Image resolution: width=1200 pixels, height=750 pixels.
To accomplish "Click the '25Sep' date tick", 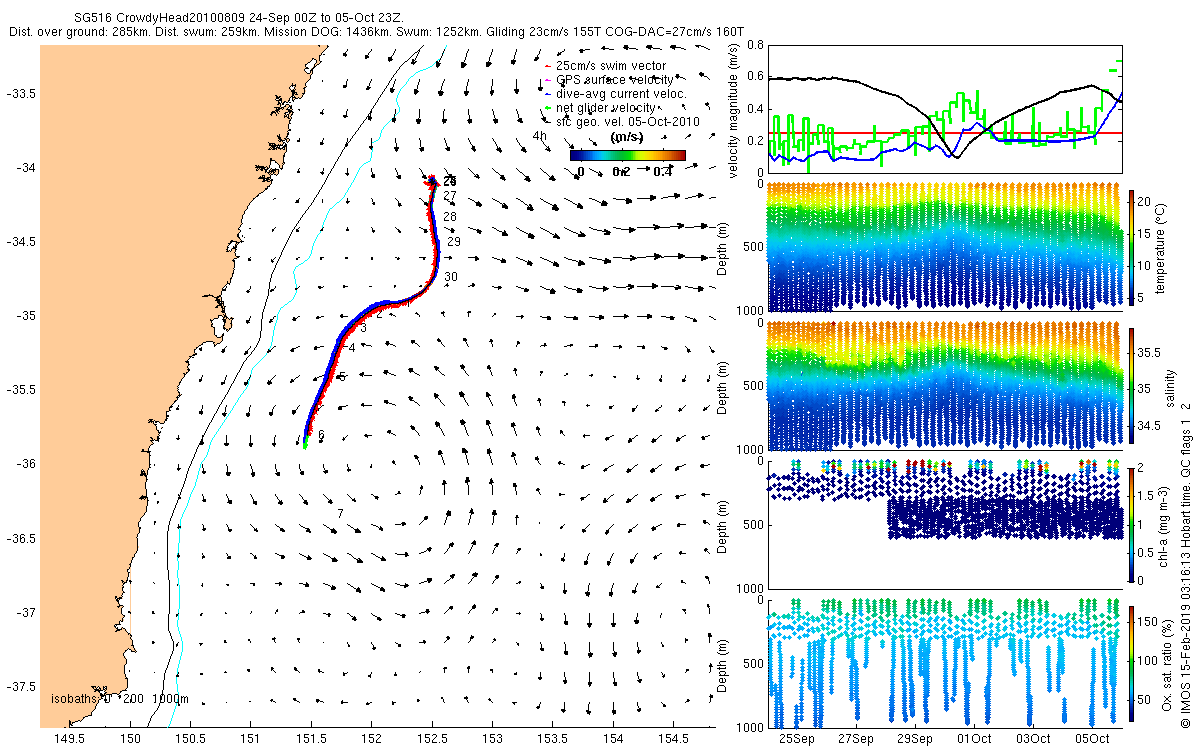I will pyautogui.click(x=797, y=738).
